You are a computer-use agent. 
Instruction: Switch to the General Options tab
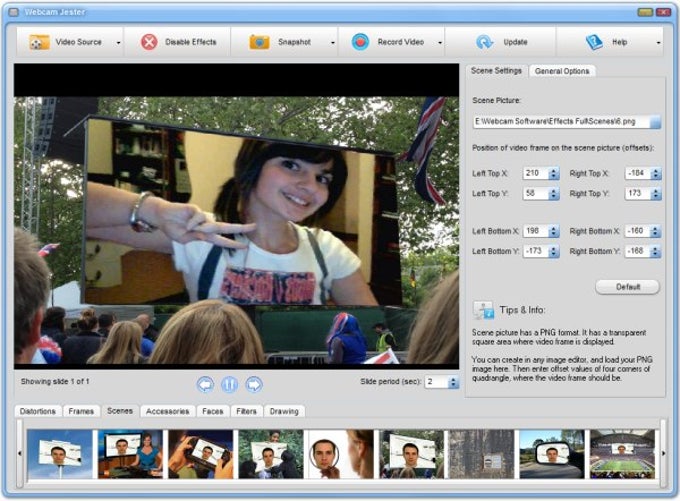point(562,71)
